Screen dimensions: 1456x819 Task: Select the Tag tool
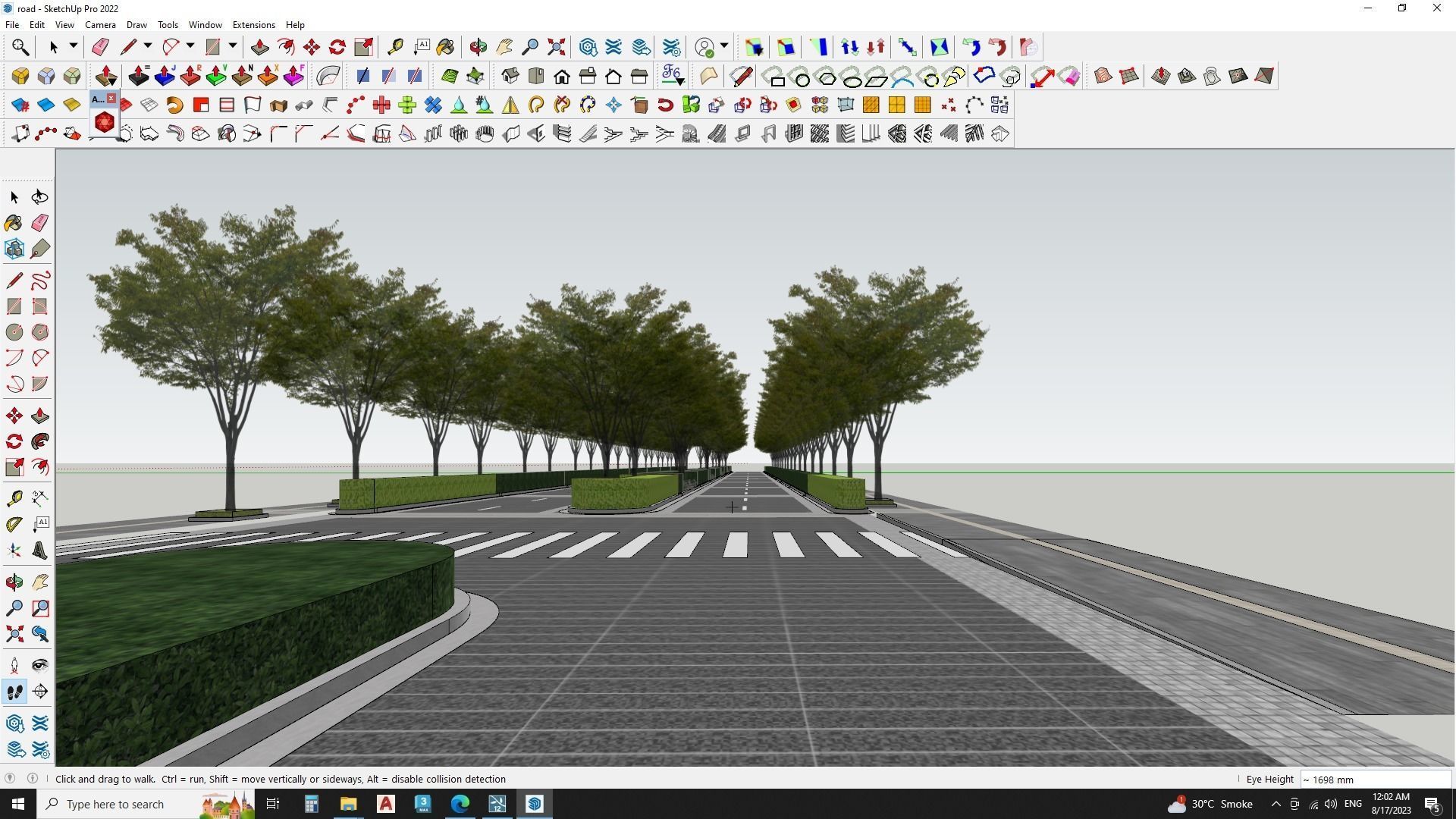[40, 249]
